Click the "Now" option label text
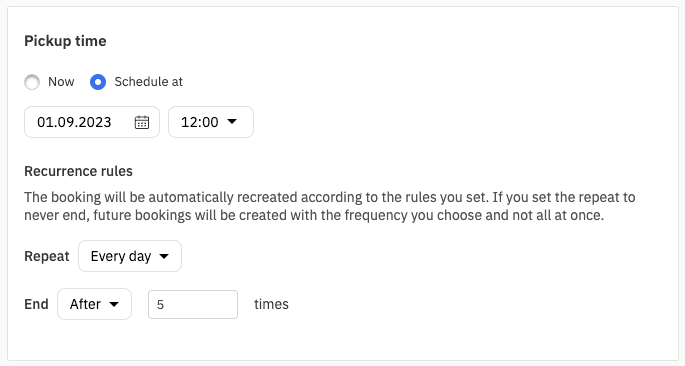 pyautogui.click(x=61, y=82)
